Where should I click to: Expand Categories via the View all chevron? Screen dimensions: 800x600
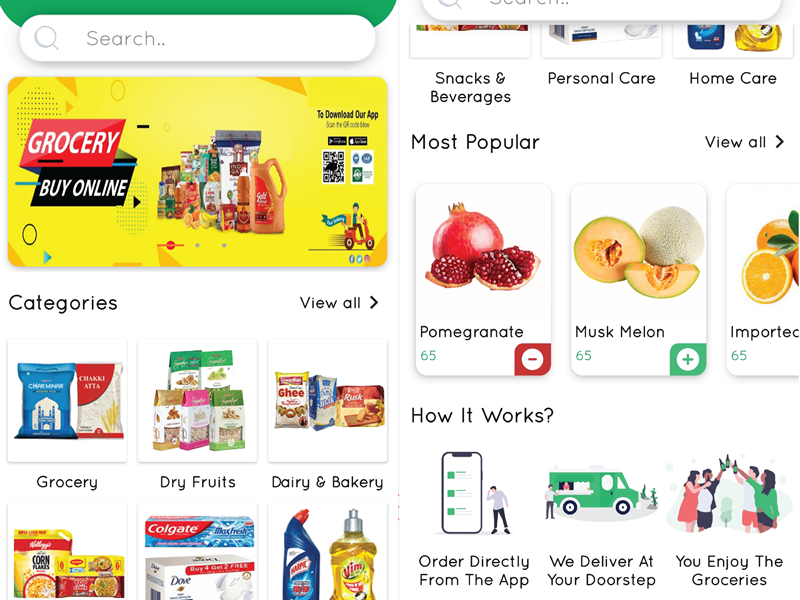[374, 303]
